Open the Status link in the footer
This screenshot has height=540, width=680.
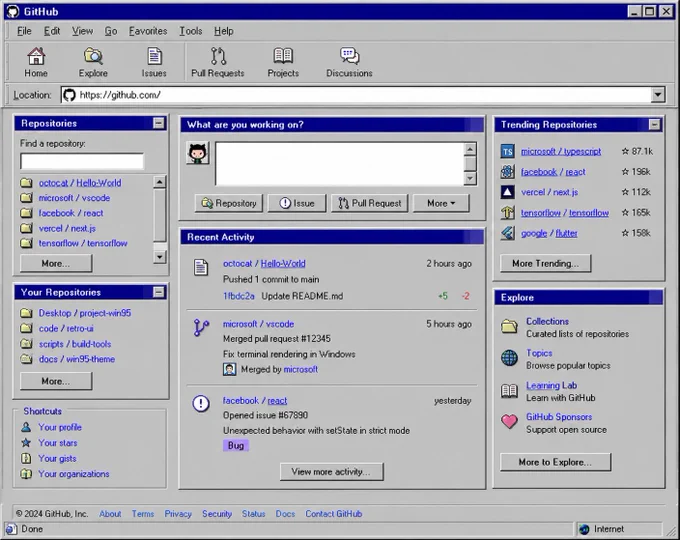point(253,514)
